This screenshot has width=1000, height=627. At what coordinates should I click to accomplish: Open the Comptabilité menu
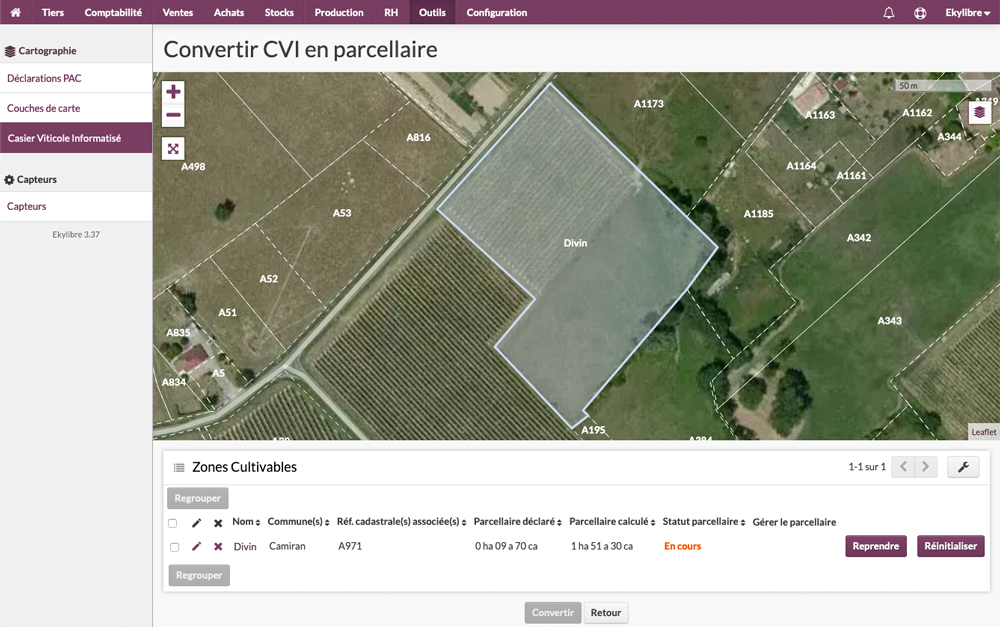(x=113, y=12)
